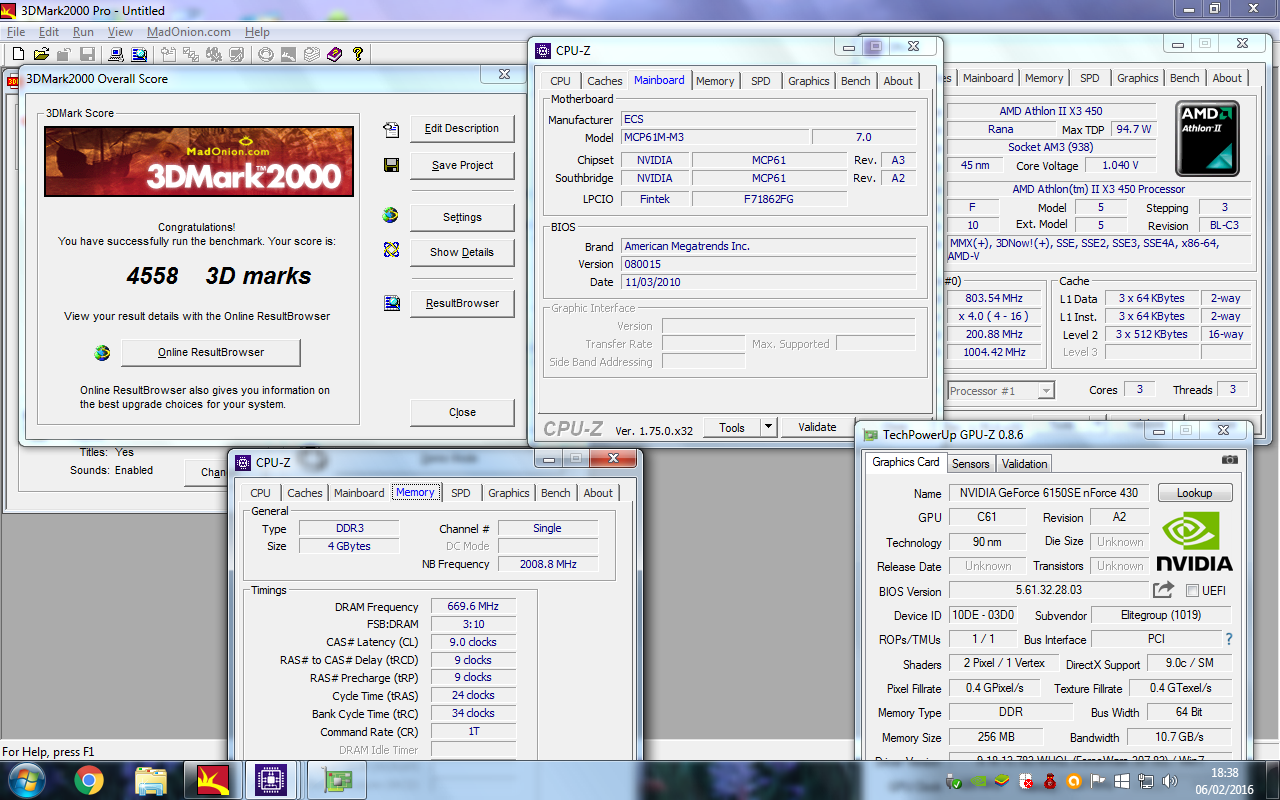Open the File menu
Image resolution: width=1280 pixels, height=800 pixels.
[x=15, y=32]
